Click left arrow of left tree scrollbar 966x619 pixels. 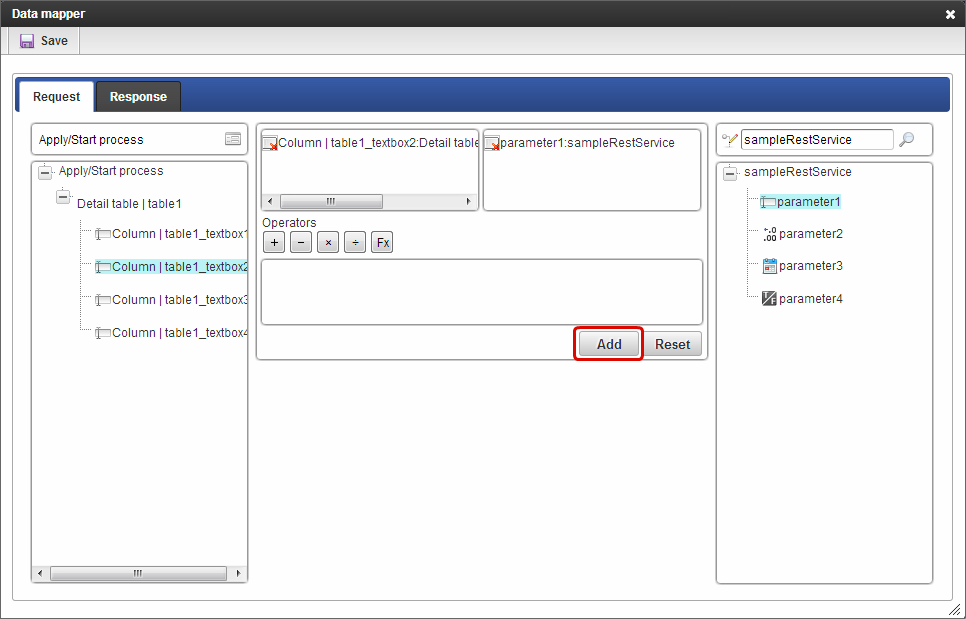[x=39, y=573]
